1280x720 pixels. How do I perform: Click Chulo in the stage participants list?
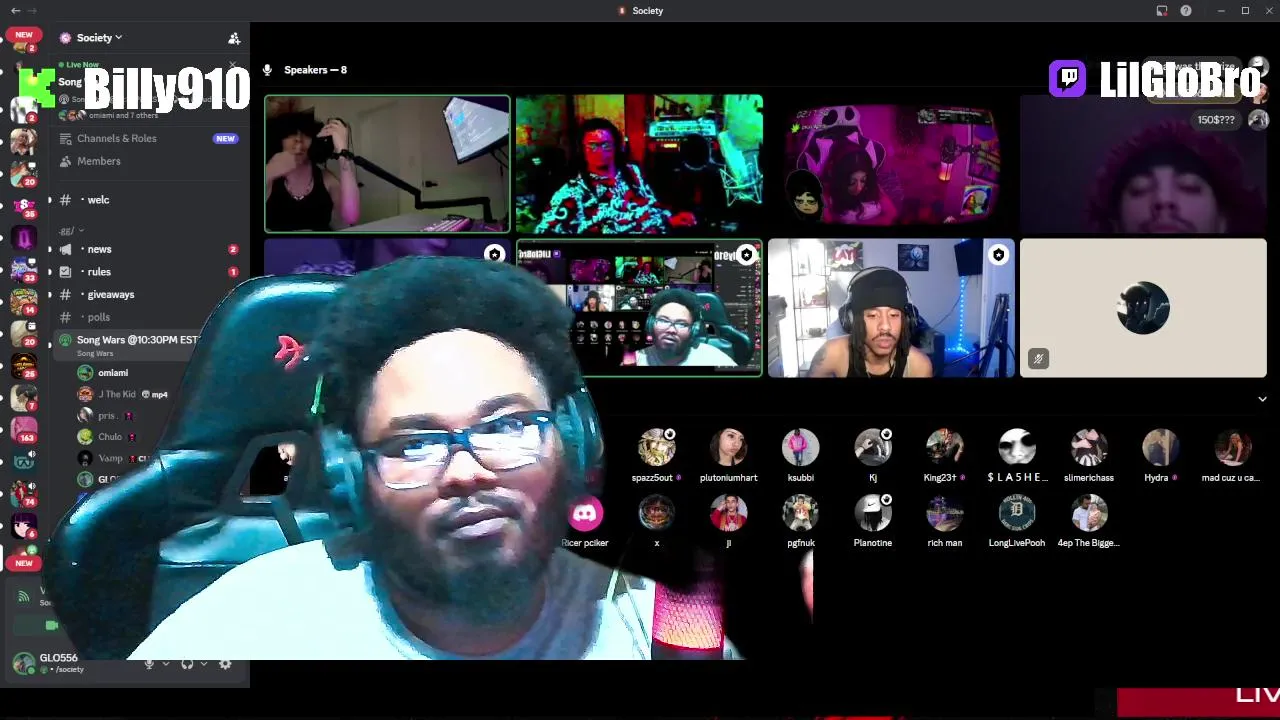pos(110,436)
